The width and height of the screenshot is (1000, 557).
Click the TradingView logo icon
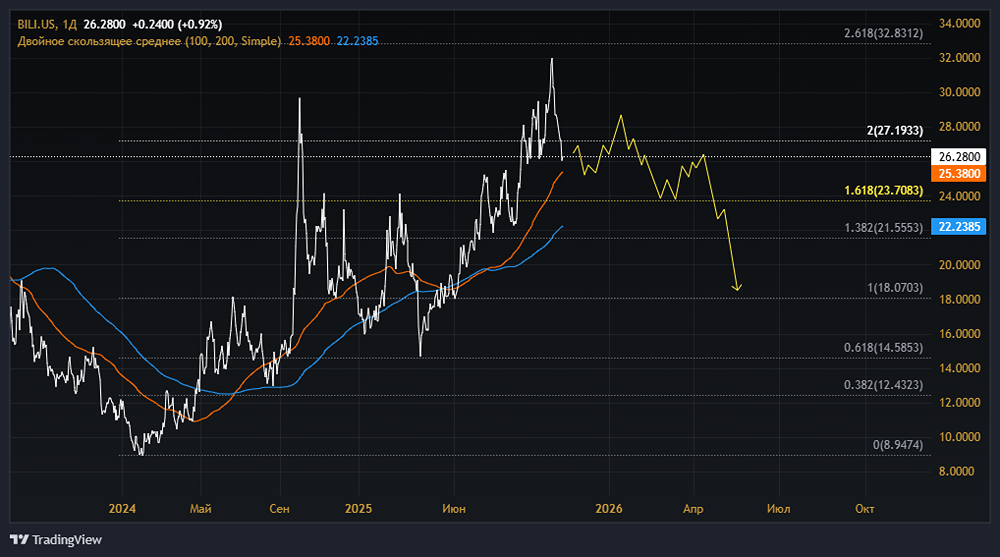click(x=21, y=539)
